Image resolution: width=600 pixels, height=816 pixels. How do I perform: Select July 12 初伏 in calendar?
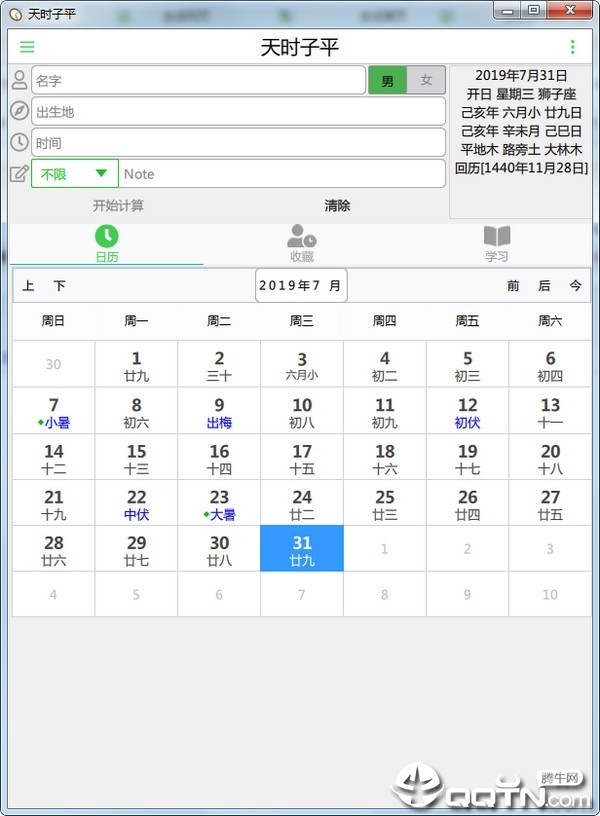(x=467, y=411)
